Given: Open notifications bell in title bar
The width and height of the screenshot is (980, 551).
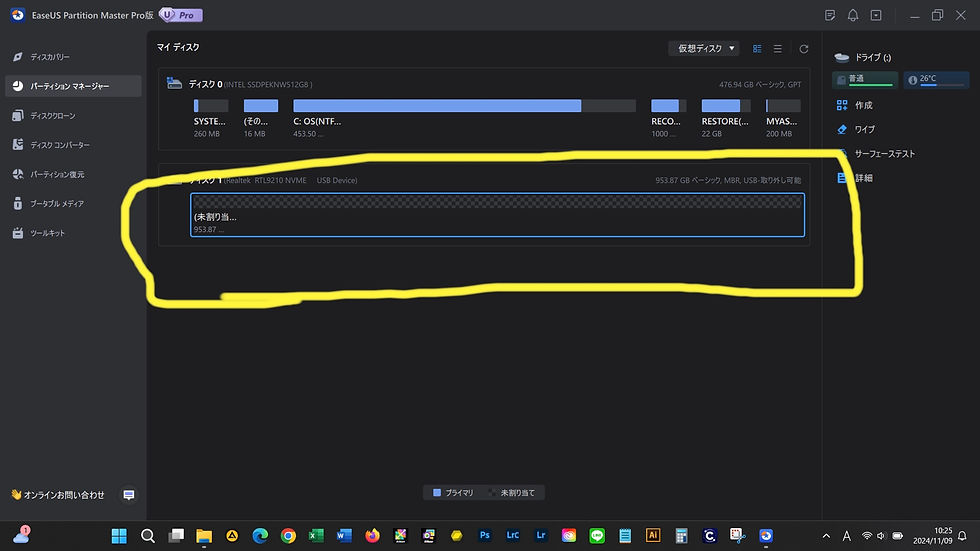Looking at the screenshot, I should (x=852, y=15).
